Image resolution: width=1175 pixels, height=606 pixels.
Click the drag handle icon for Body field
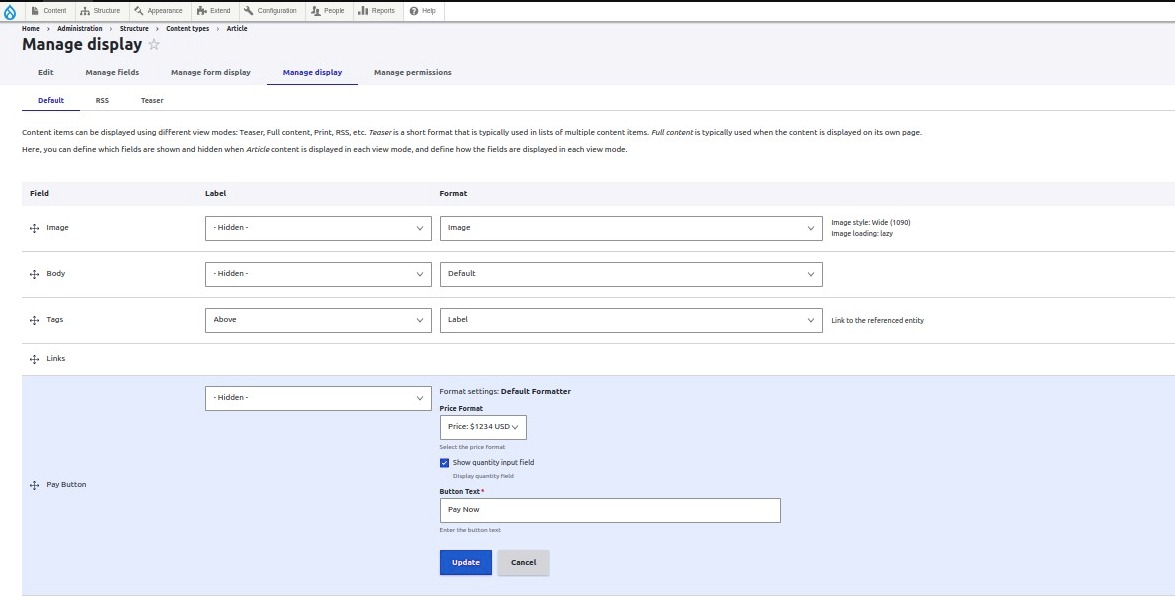pyautogui.click(x=35, y=274)
